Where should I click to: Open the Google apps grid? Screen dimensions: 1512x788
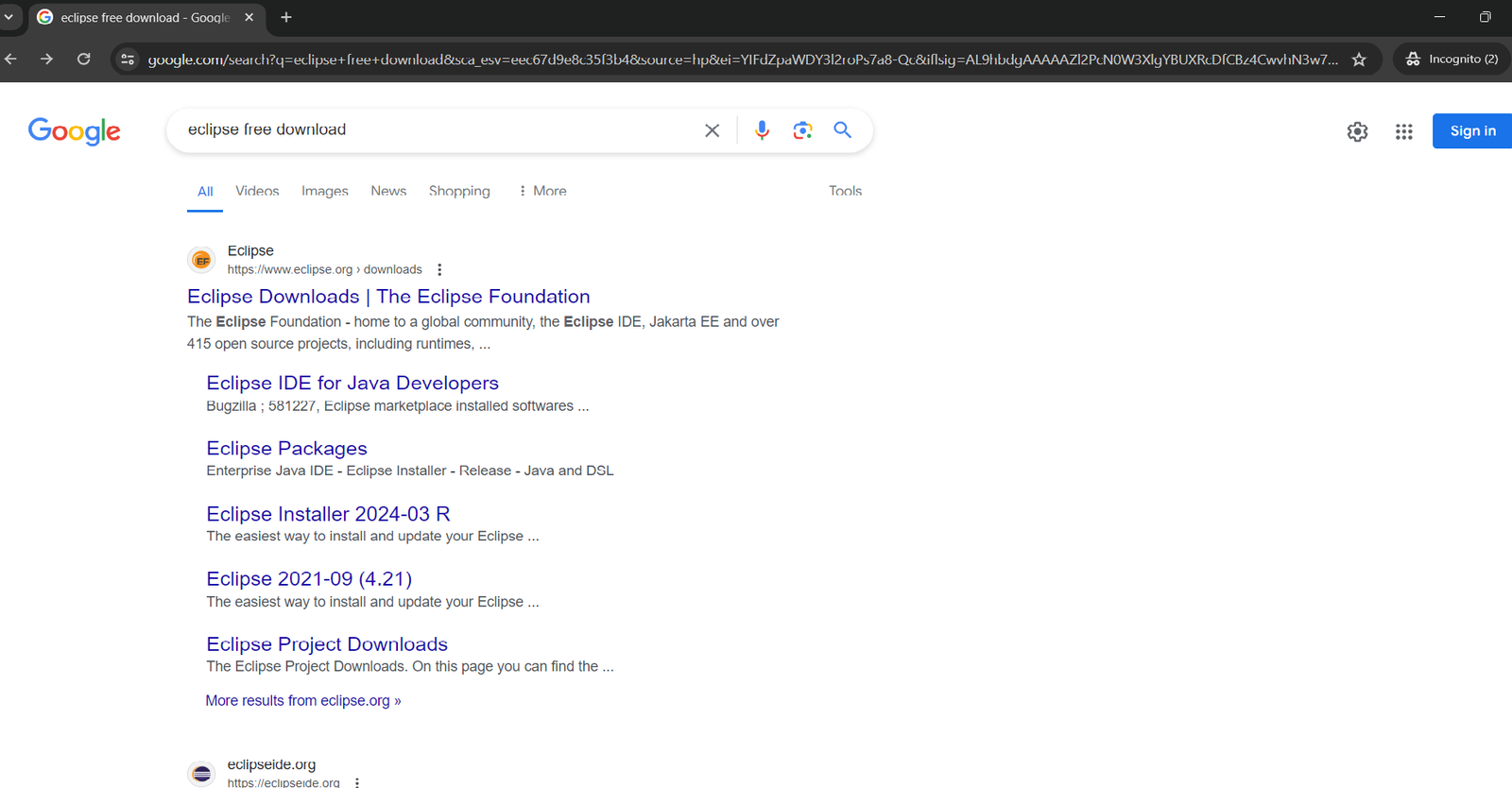(x=1404, y=131)
